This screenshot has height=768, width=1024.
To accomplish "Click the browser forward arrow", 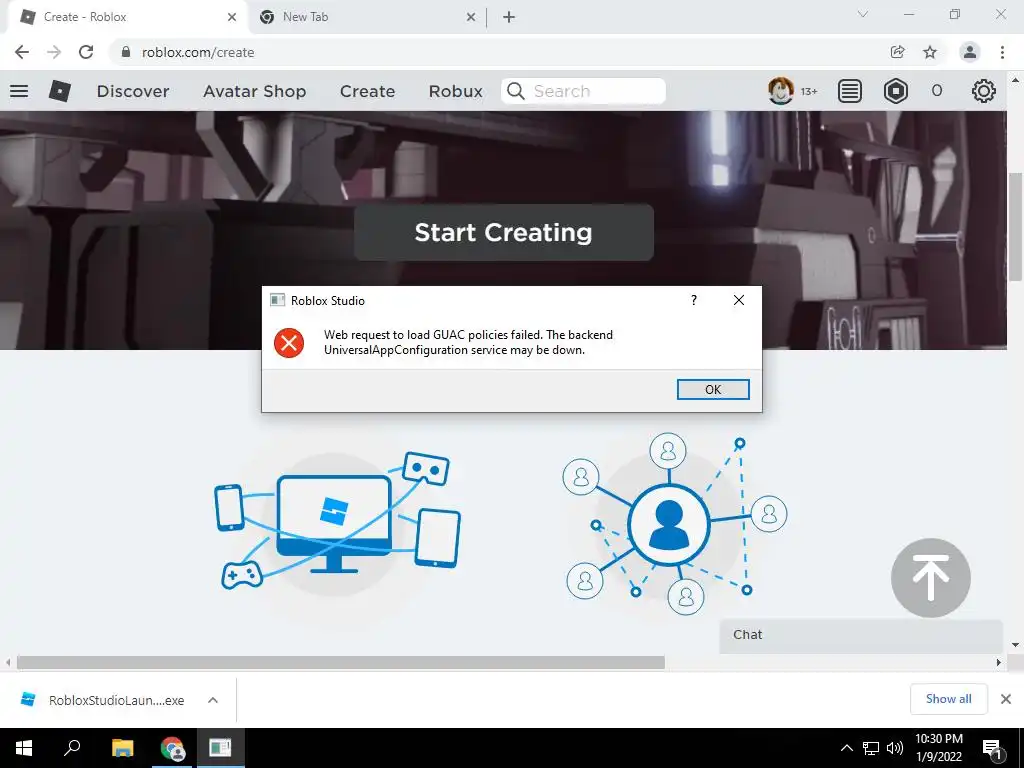I will (x=54, y=52).
